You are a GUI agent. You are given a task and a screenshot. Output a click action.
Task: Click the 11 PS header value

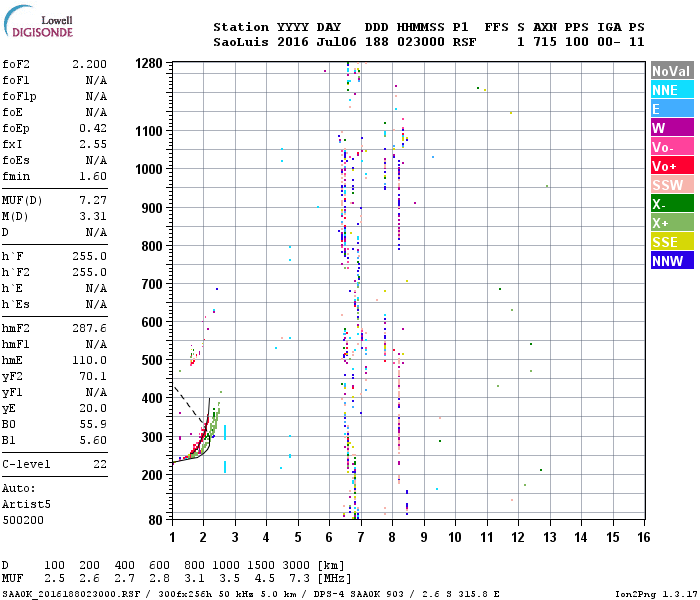click(x=637, y=42)
